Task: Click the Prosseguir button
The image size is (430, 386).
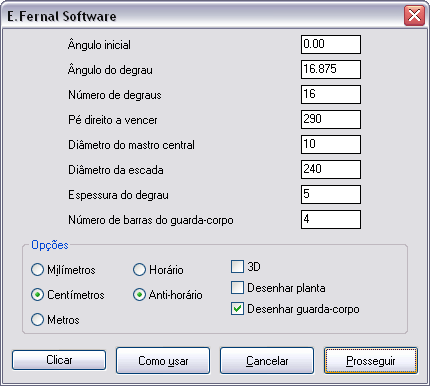Action: tap(371, 361)
